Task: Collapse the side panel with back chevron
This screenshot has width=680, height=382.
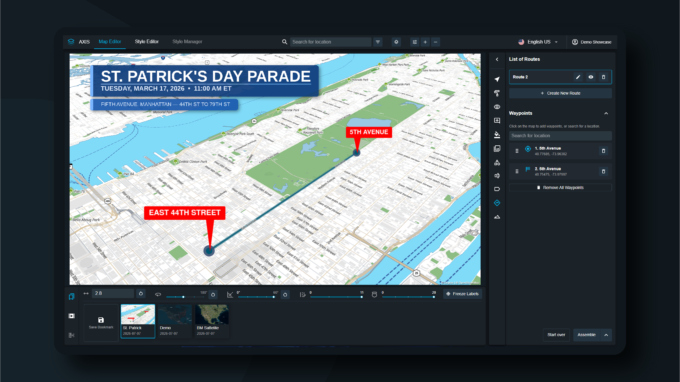Action: coord(497,59)
